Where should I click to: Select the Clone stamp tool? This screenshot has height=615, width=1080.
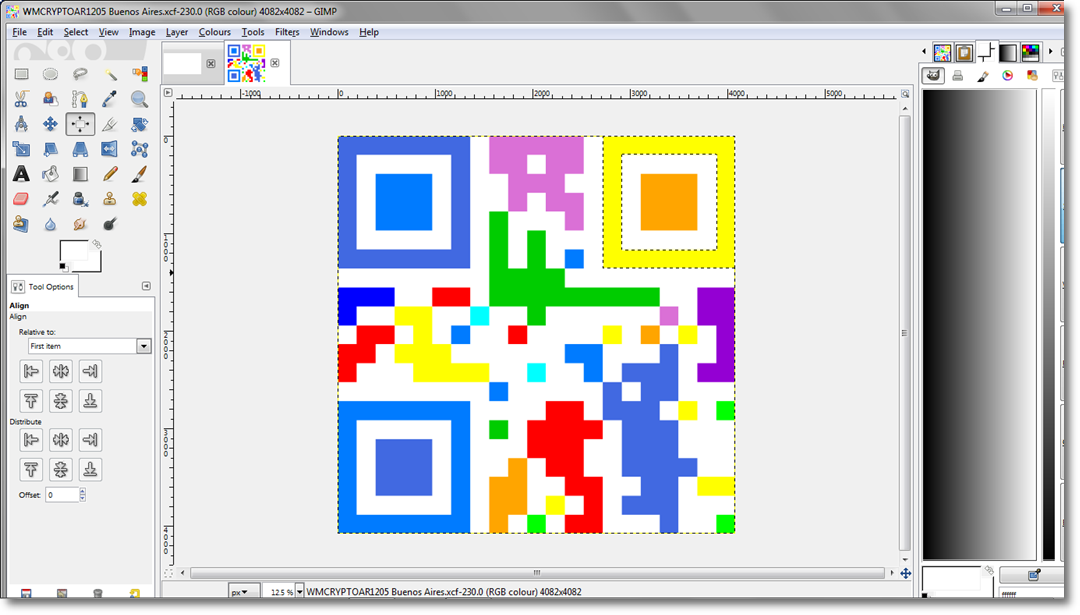point(110,199)
